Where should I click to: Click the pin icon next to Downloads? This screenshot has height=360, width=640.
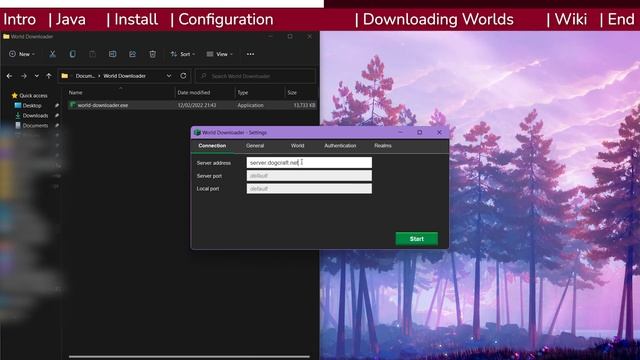tap(57, 116)
